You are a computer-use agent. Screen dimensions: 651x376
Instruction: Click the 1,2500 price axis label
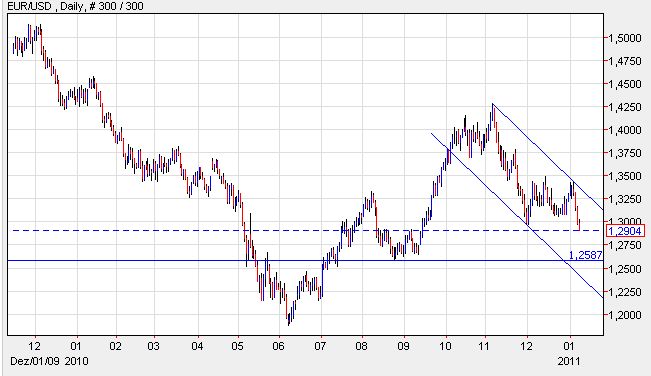625,269
